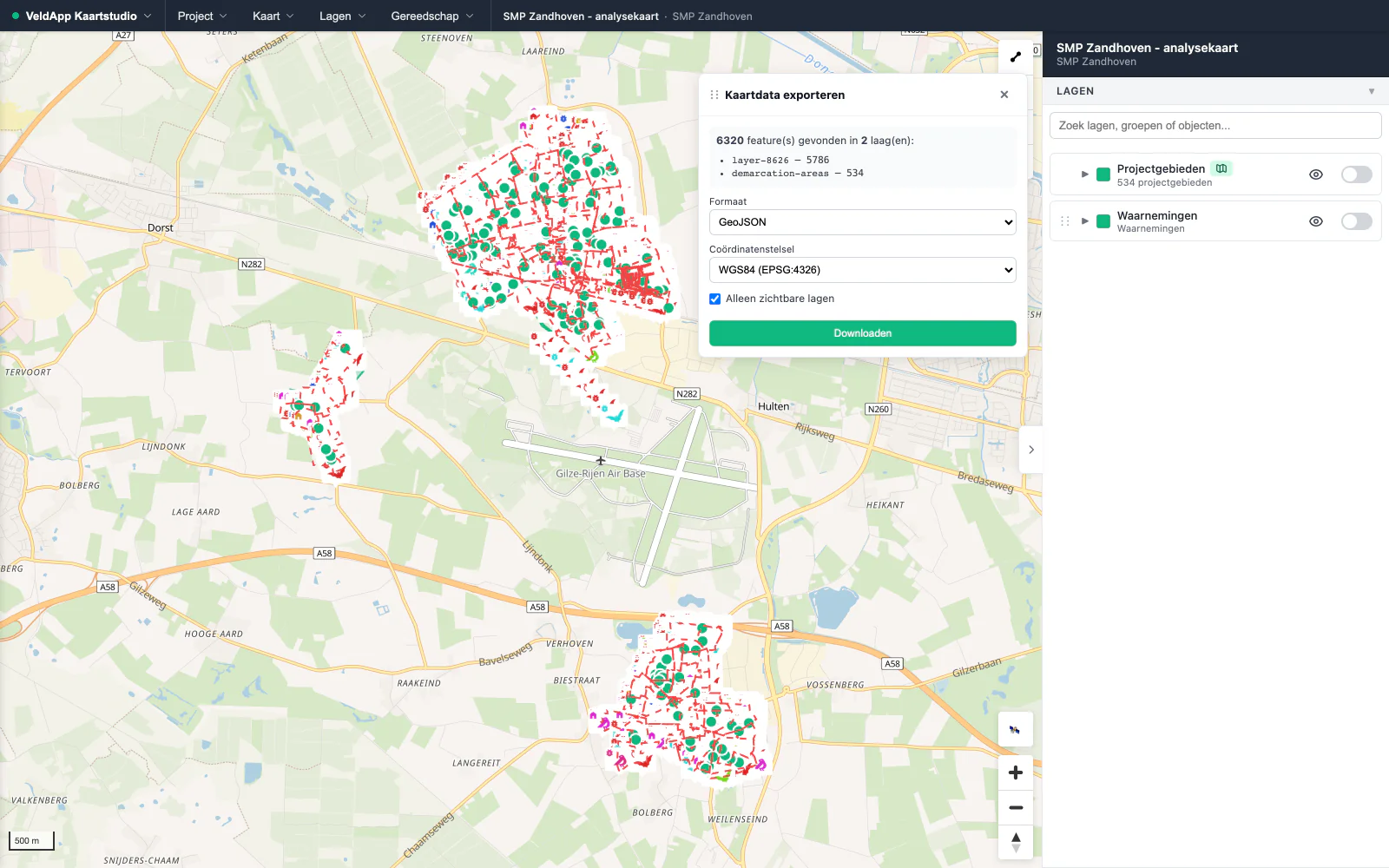The image size is (1389, 868).
Task: Toggle eye visibility for Waarnemingen layer
Action: point(1316,221)
